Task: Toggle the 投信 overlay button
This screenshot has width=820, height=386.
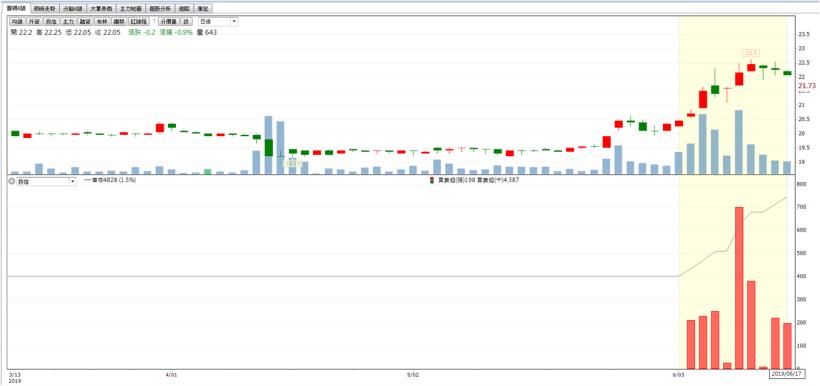Action: click(51, 21)
